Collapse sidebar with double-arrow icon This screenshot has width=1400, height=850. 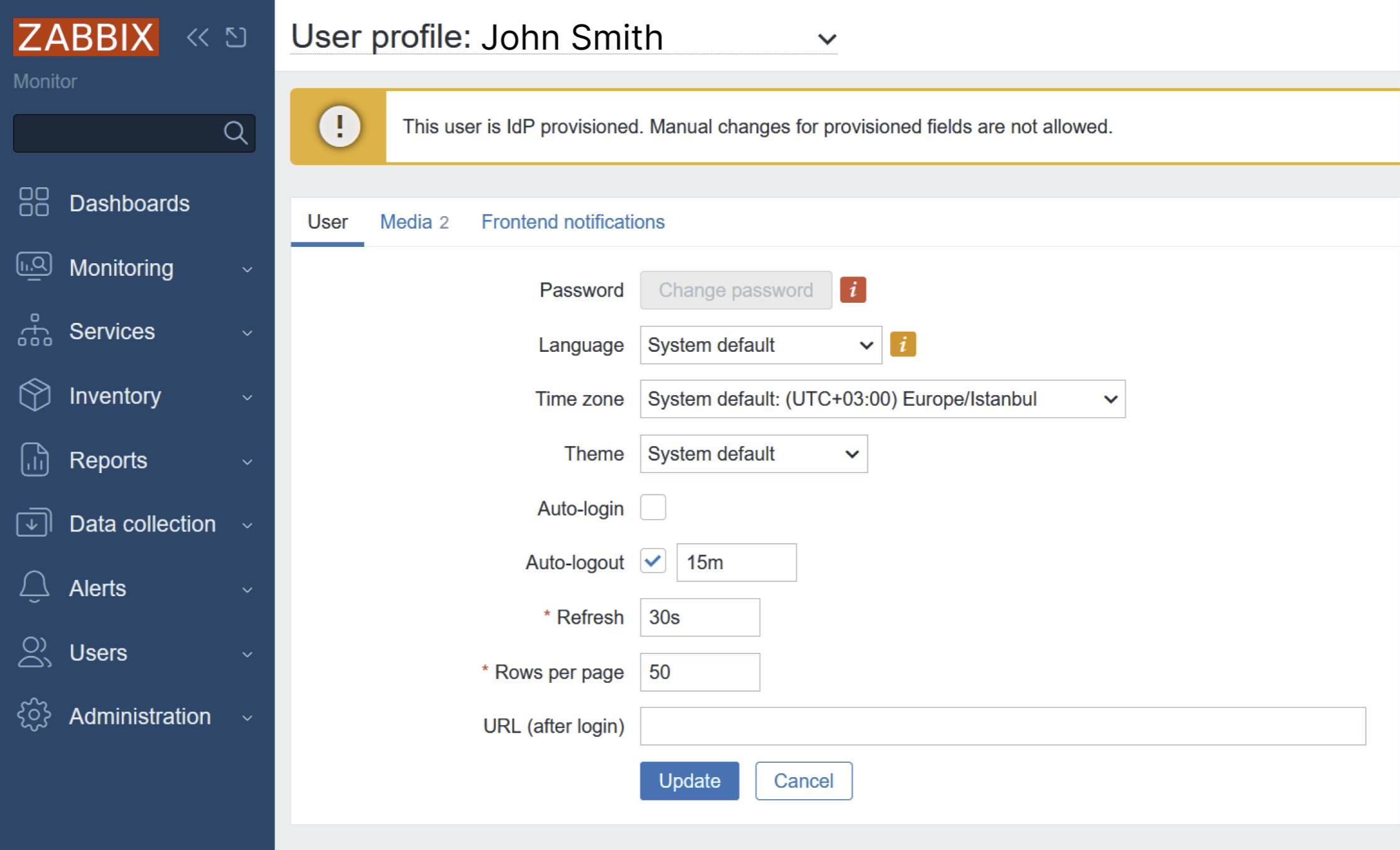pyautogui.click(x=197, y=37)
